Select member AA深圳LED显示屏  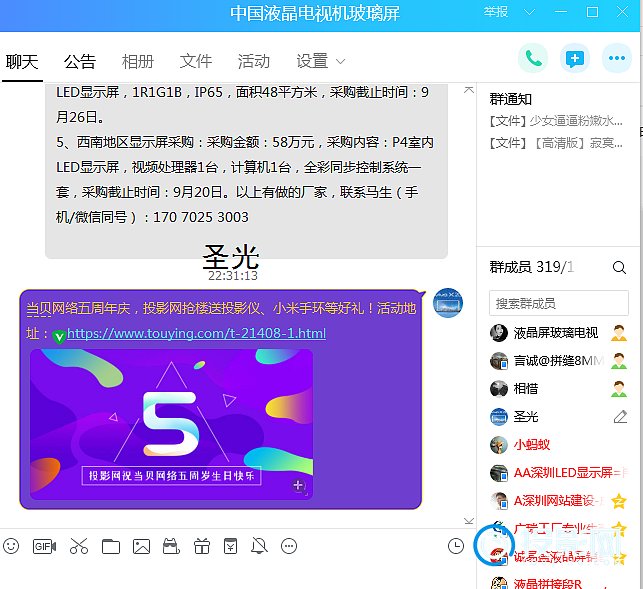(559, 473)
